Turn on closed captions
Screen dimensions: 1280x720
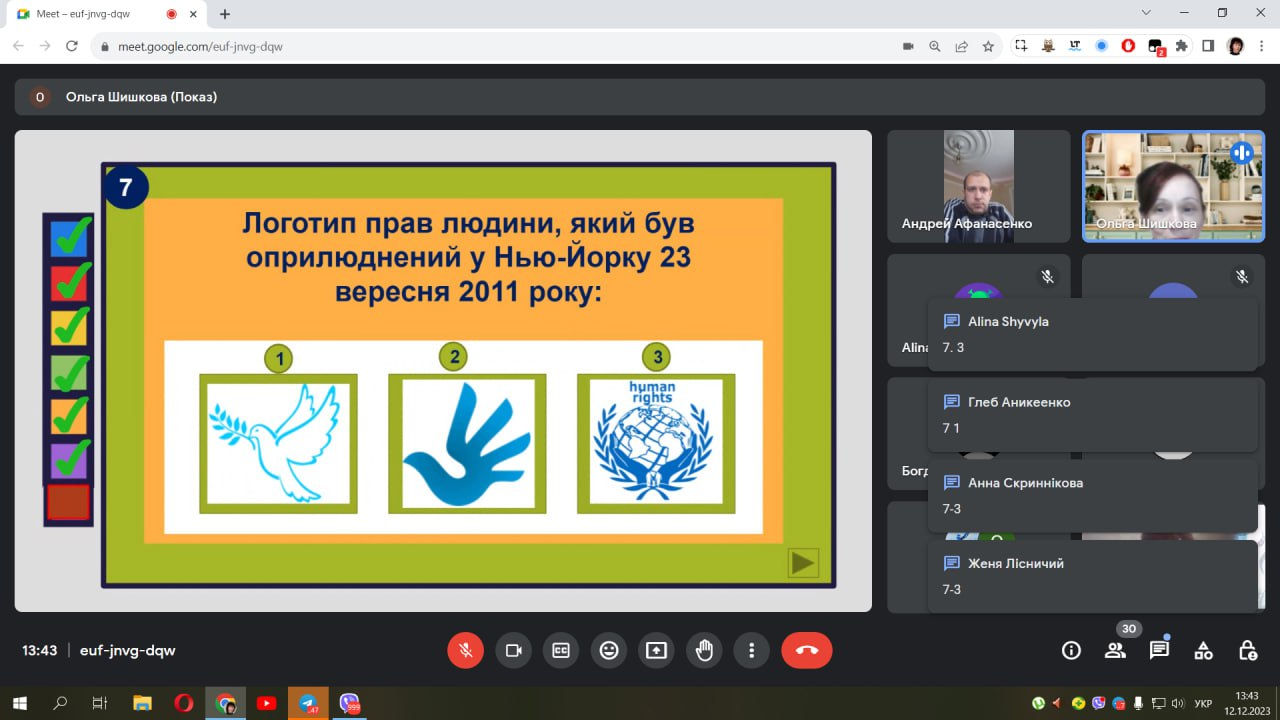(x=561, y=650)
